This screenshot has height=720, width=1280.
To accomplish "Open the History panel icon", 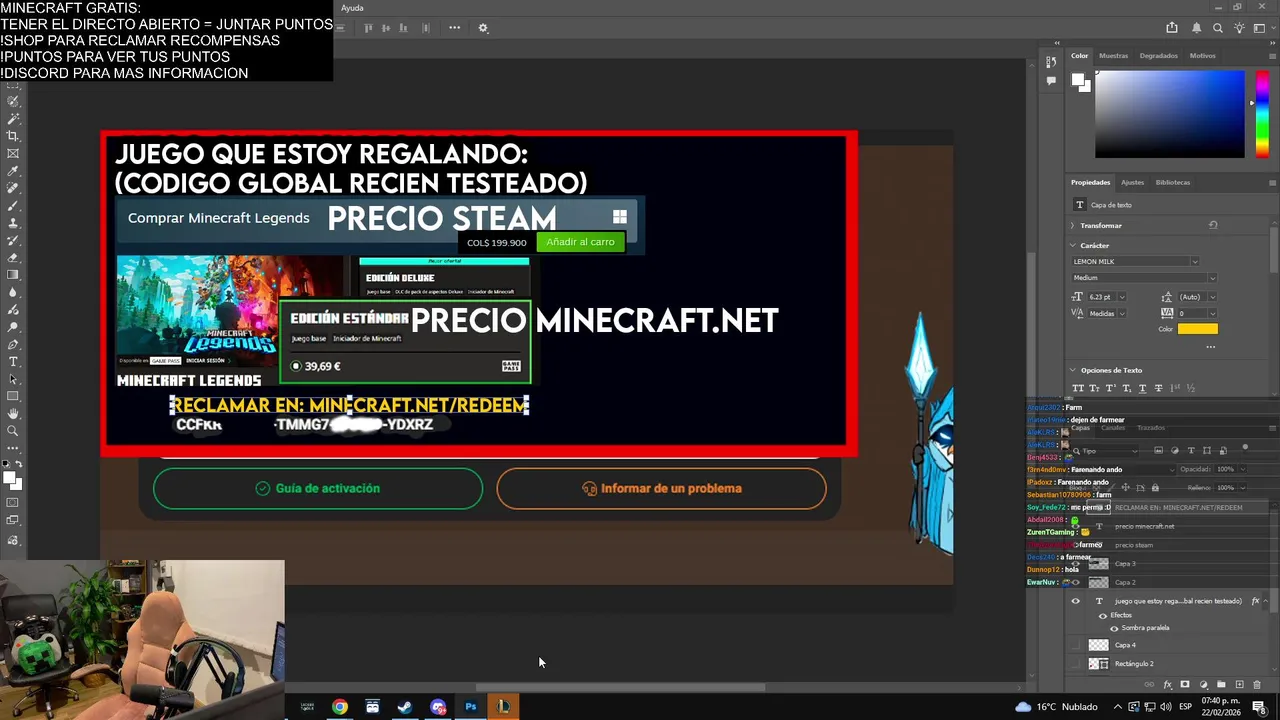I will (x=1051, y=62).
